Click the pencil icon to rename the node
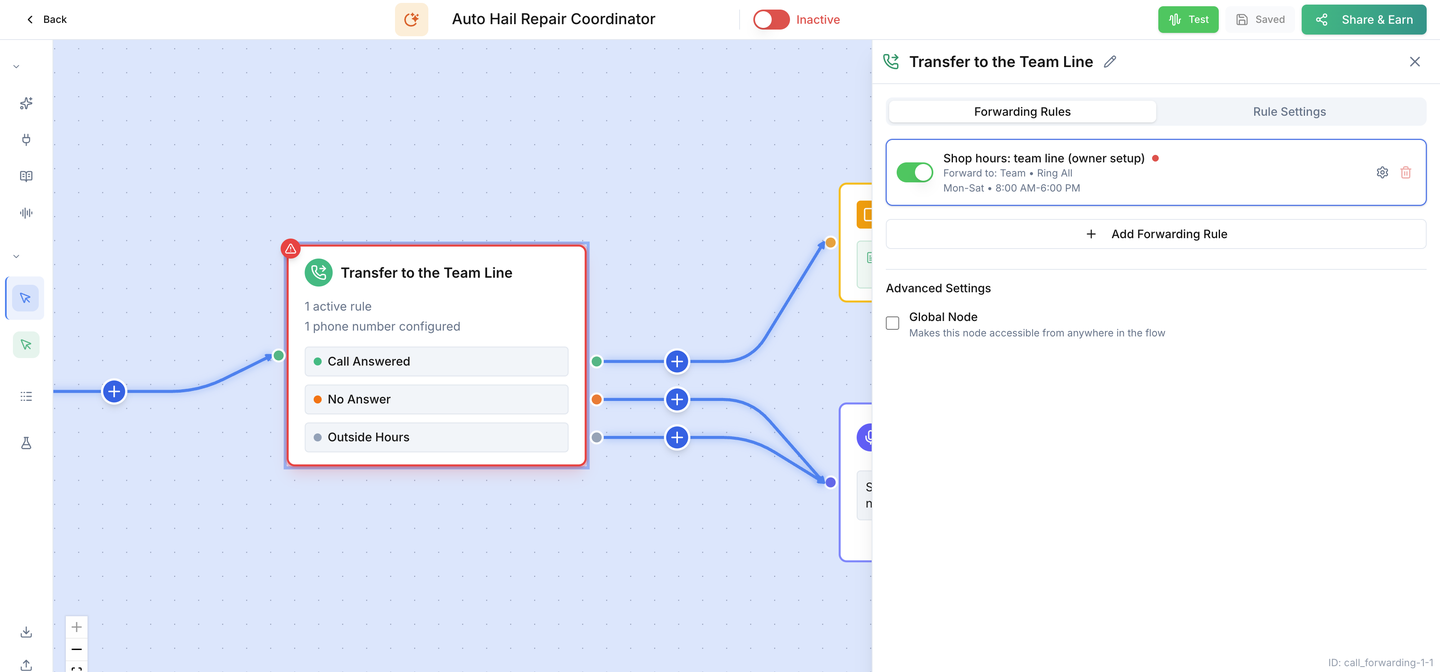 click(x=1110, y=62)
